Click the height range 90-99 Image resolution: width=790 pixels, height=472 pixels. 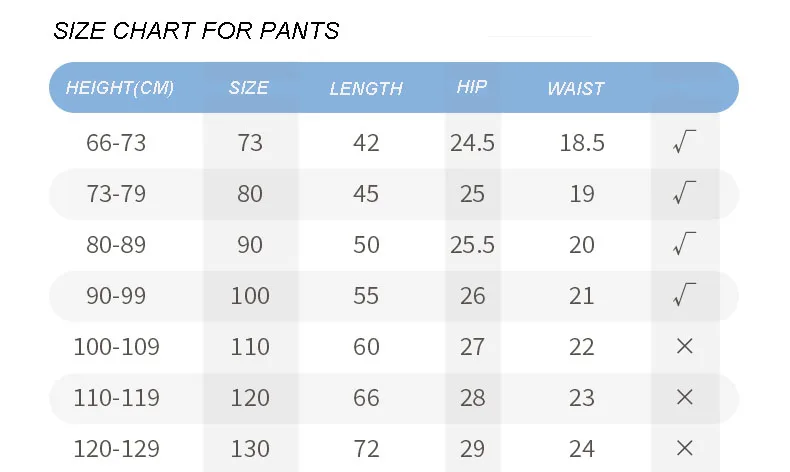116,296
